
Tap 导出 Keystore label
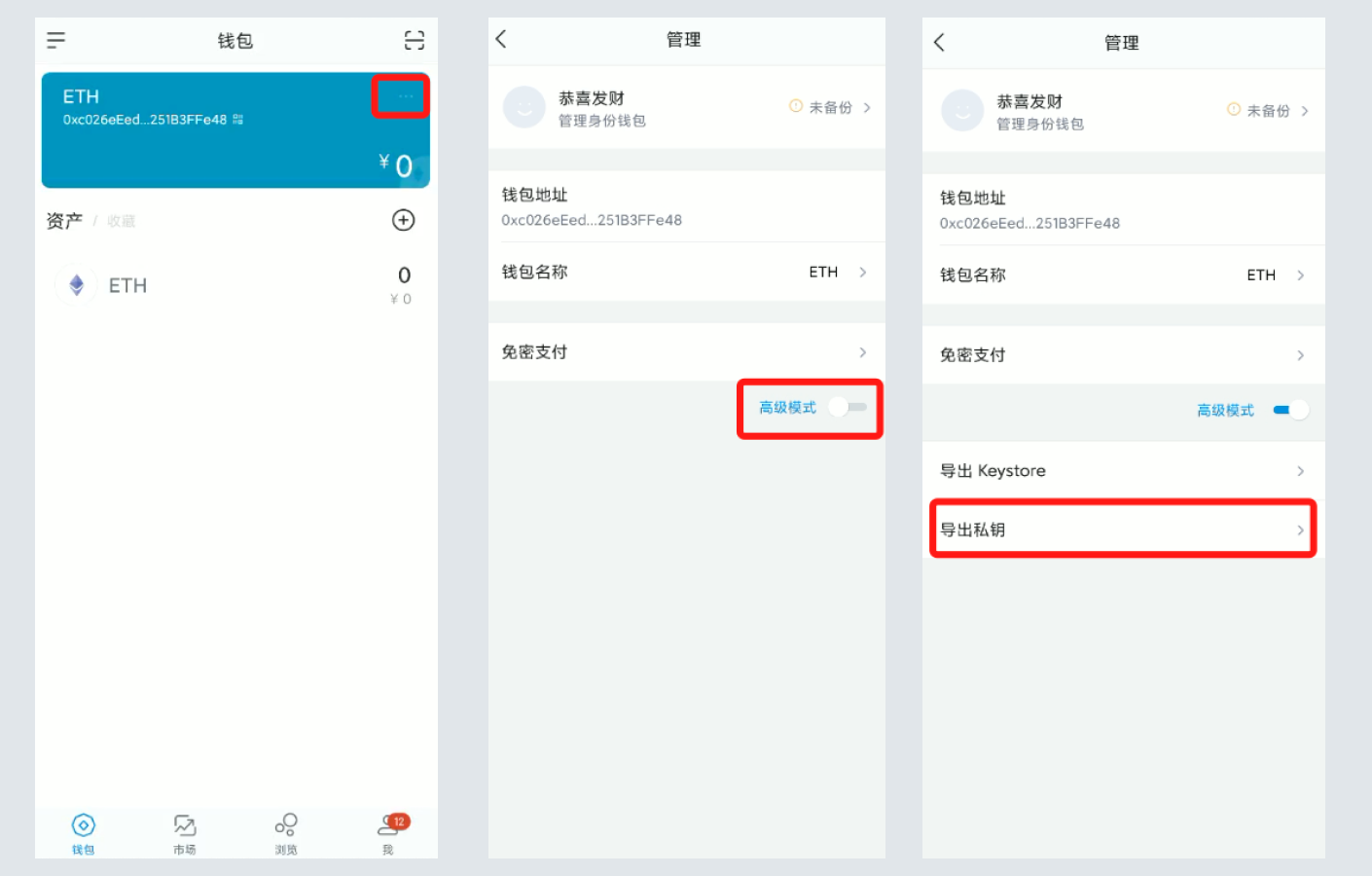tap(993, 470)
